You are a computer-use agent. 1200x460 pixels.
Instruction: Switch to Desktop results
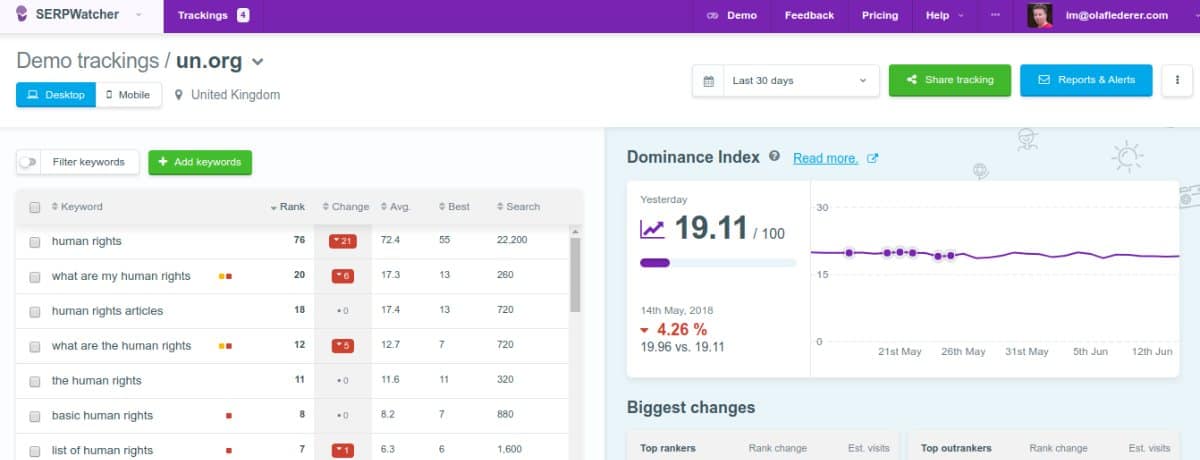(x=56, y=95)
